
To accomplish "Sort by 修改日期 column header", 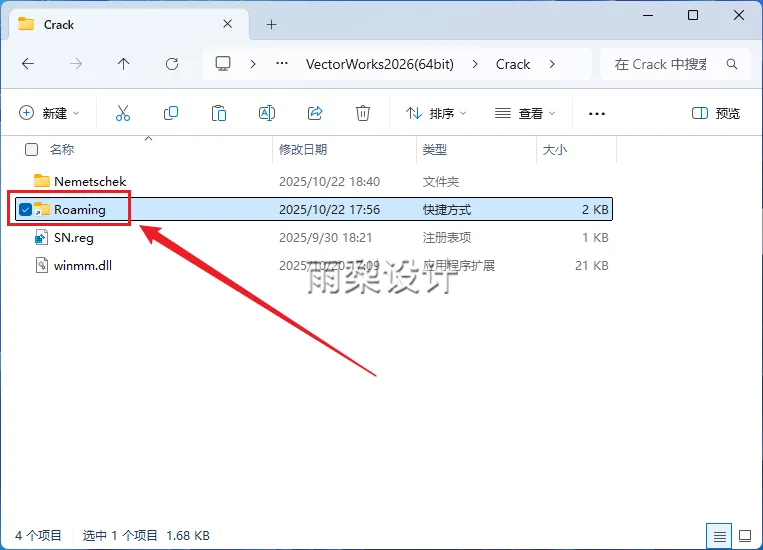I will tap(303, 149).
